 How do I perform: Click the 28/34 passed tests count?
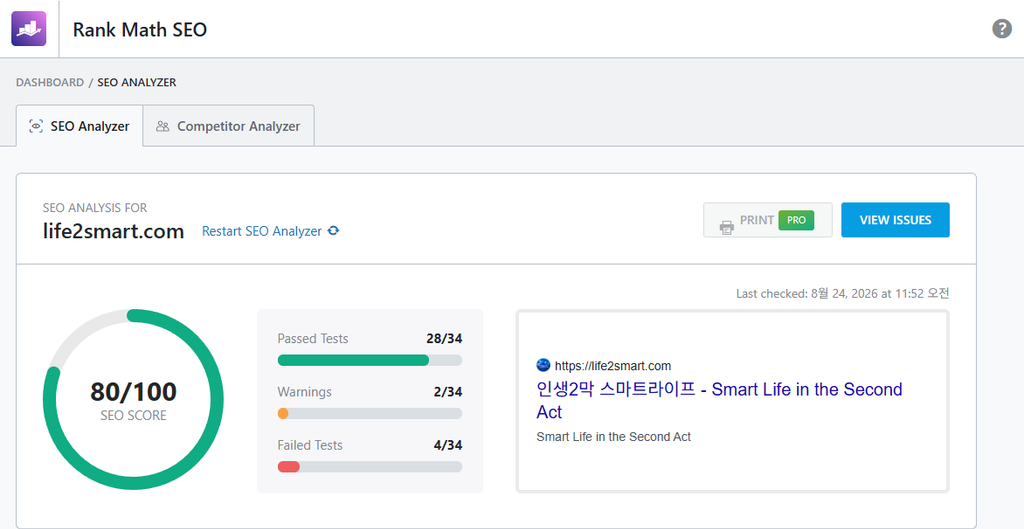pyautogui.click(x=444, y=338)
